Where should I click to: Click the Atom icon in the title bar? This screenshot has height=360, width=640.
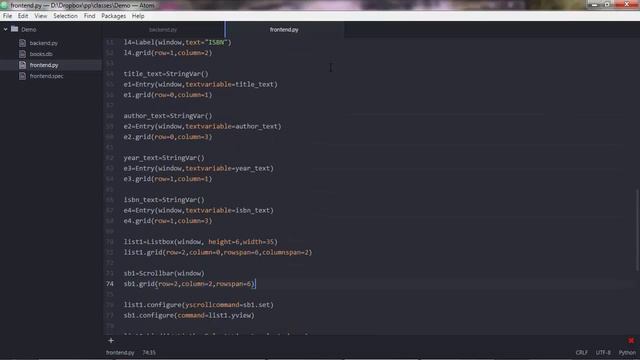coord(4,5)
